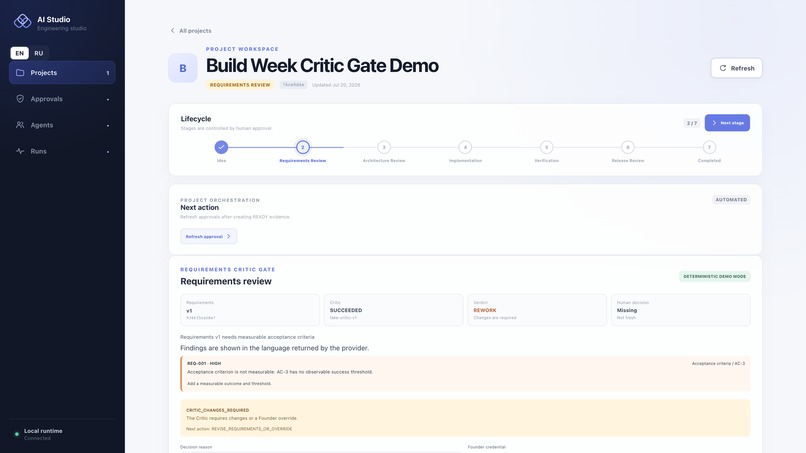Switch language to EN
The width and height of the screenshot is (806, 453).
click(20, 53)
